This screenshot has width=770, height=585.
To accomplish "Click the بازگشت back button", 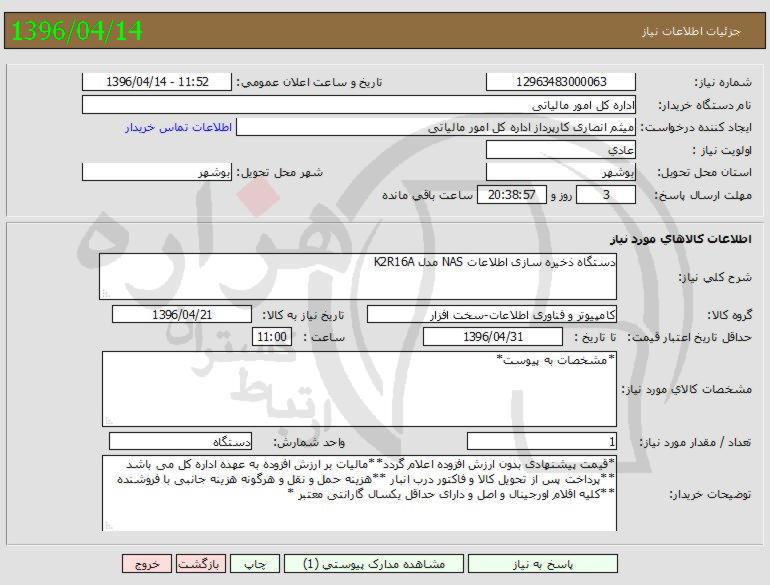I will [x=201, y=564].
